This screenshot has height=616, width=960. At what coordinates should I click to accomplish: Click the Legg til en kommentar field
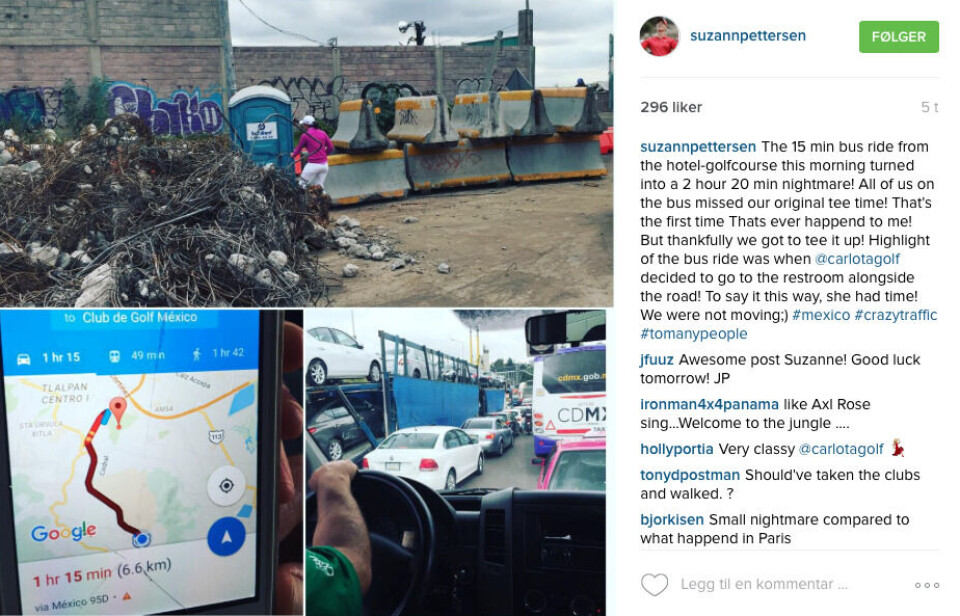[764, 584]
